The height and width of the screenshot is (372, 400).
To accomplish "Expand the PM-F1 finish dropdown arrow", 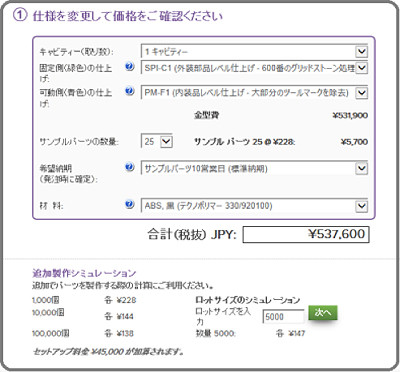I will (361, 93).
